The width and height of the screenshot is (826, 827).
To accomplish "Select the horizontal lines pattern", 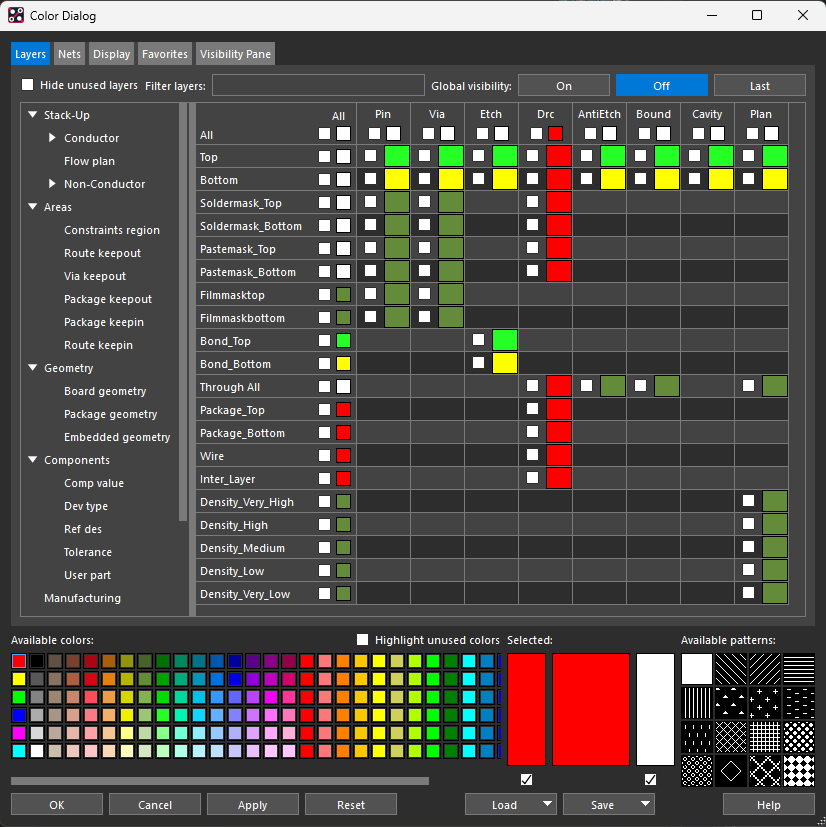I will pyautogui.click(x=799, y=669).
